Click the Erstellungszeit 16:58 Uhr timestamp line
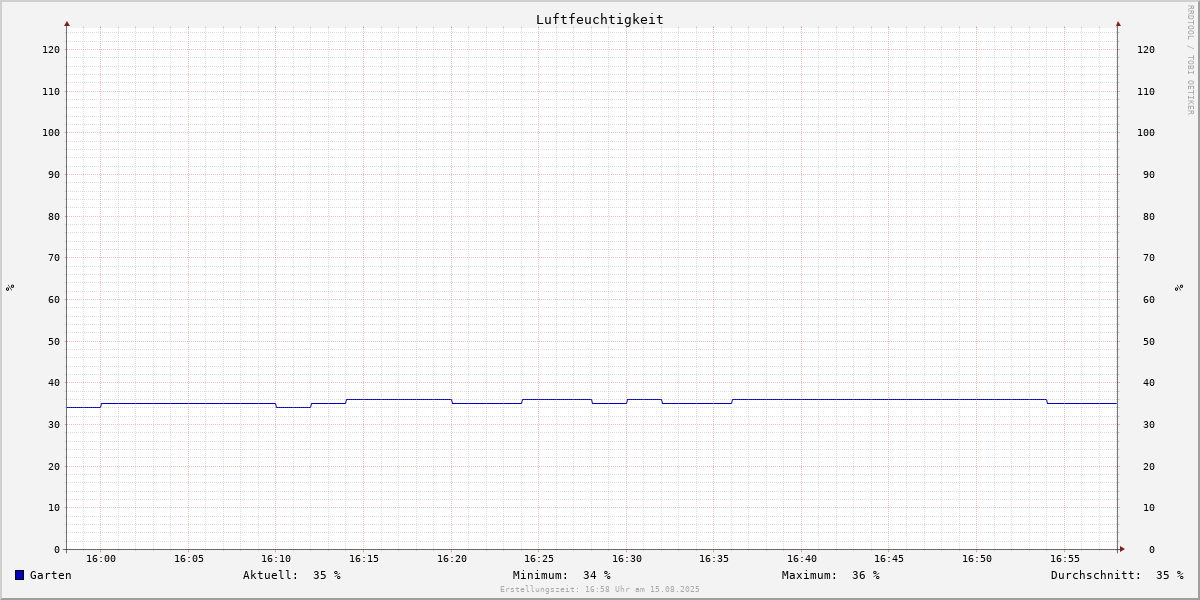This screenshot has height=600, width=1200. 600,590
